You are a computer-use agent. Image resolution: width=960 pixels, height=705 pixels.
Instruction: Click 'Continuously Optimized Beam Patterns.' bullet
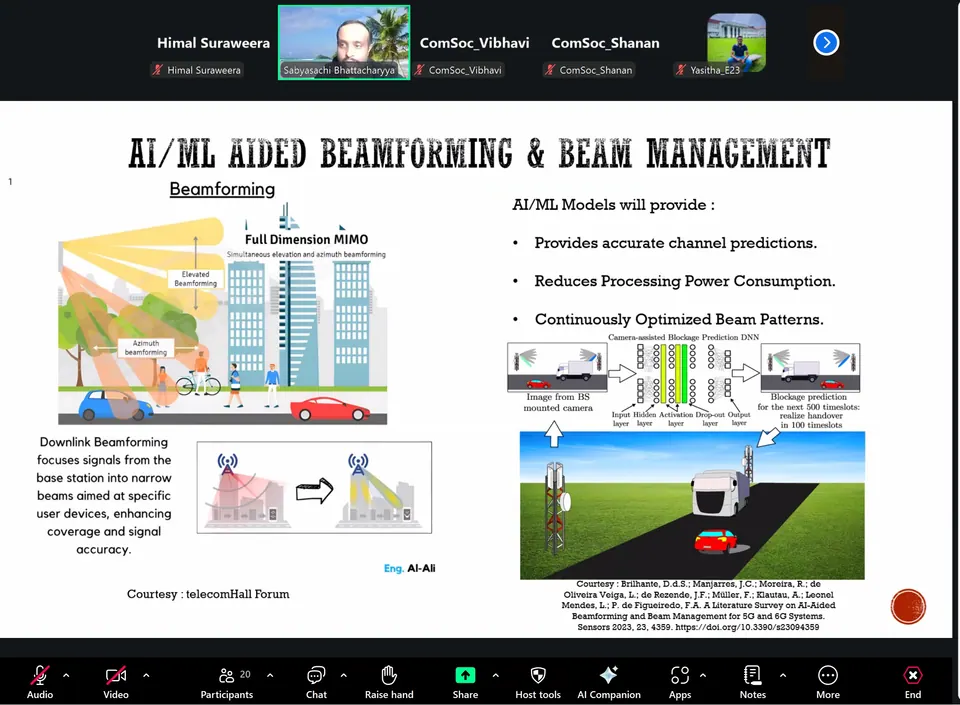click(x=679, y=319)
